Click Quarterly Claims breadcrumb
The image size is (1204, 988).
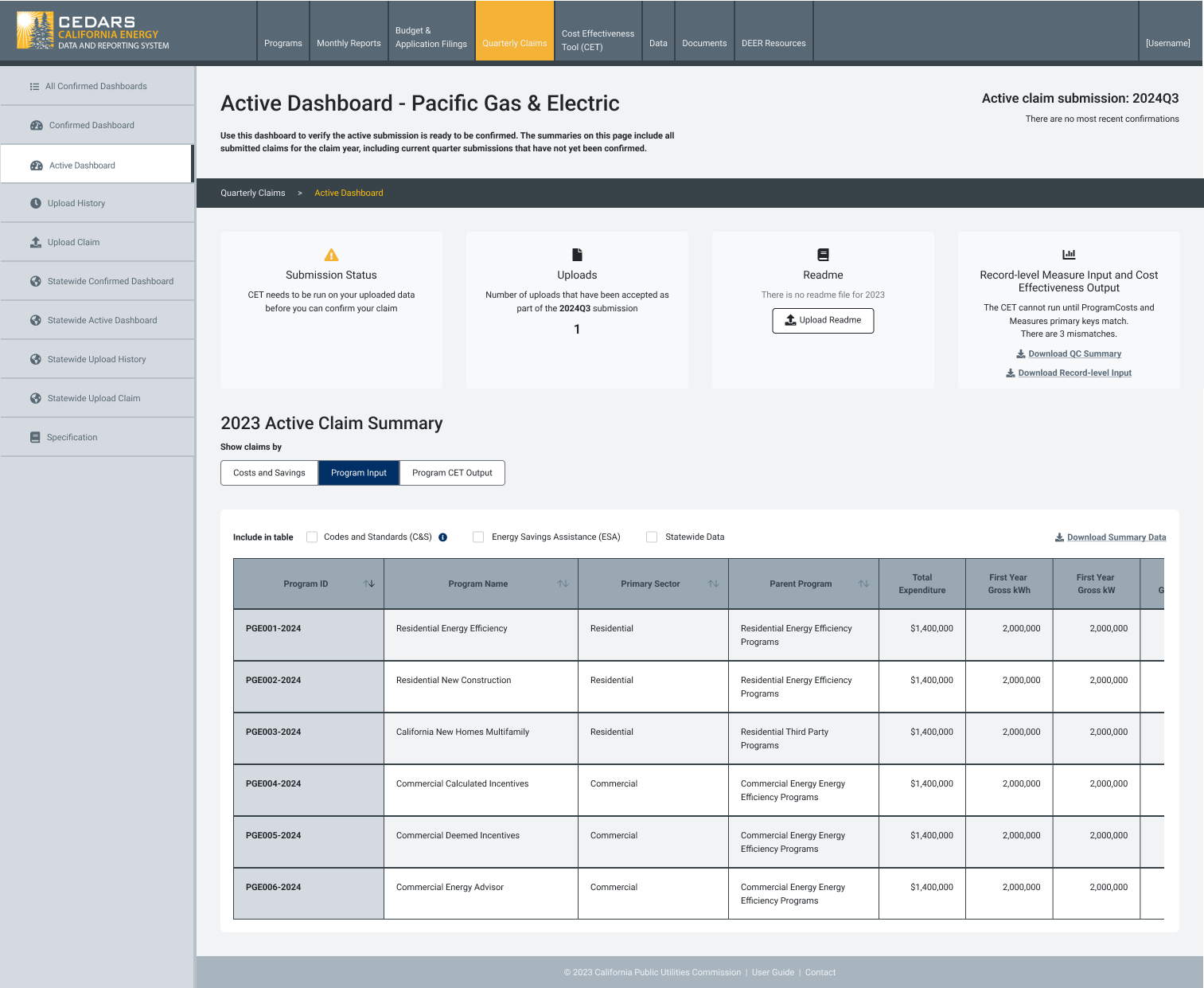click(x=253, y=193)
